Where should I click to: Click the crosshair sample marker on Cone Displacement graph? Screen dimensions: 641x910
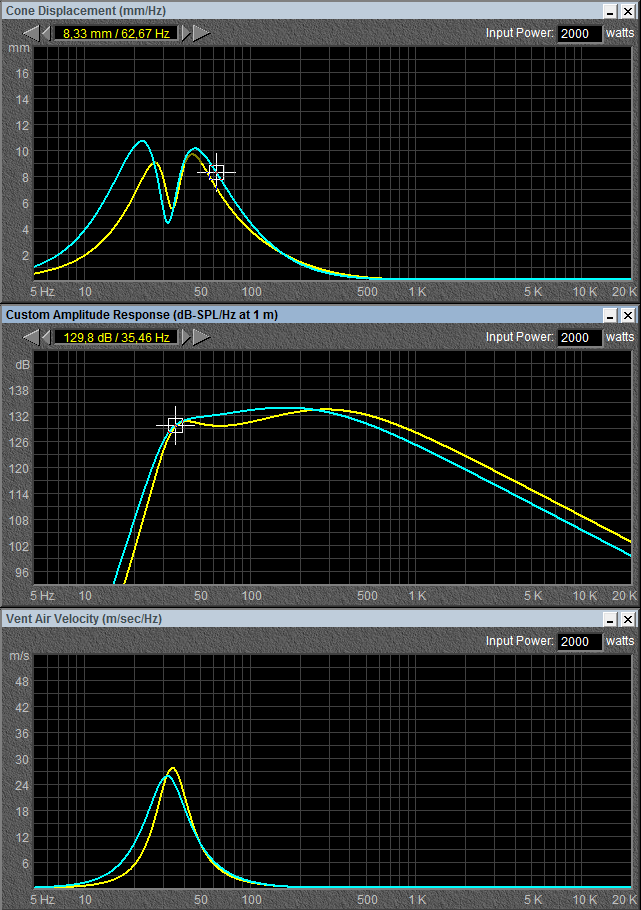[x=216, y=172]
